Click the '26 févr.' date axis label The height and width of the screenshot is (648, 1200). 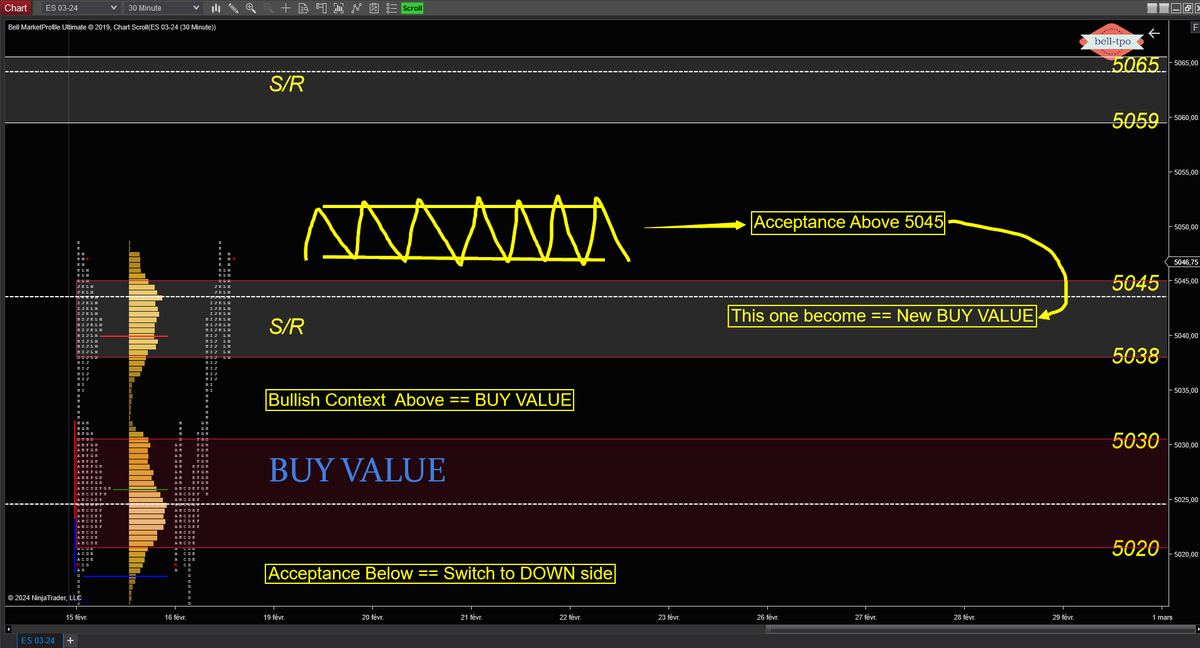pos(767,618)
